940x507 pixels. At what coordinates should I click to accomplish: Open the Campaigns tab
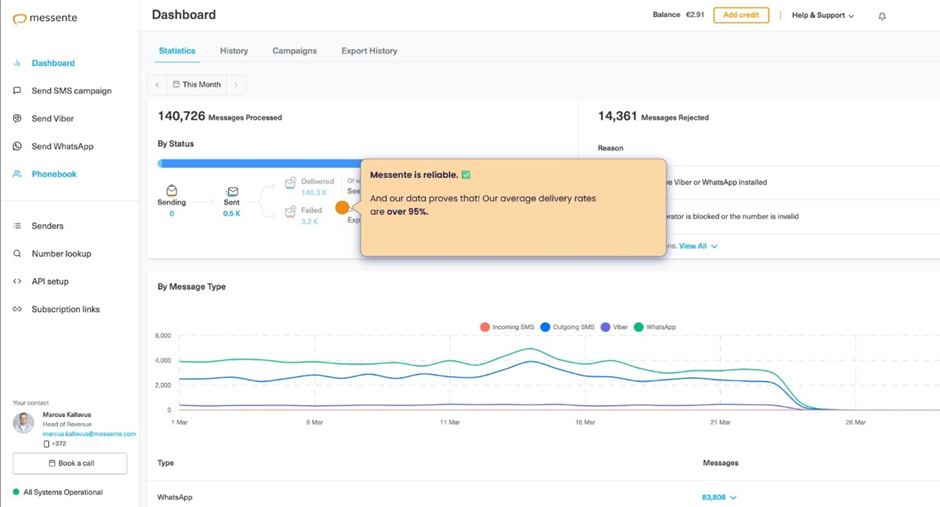coord(294,51)
